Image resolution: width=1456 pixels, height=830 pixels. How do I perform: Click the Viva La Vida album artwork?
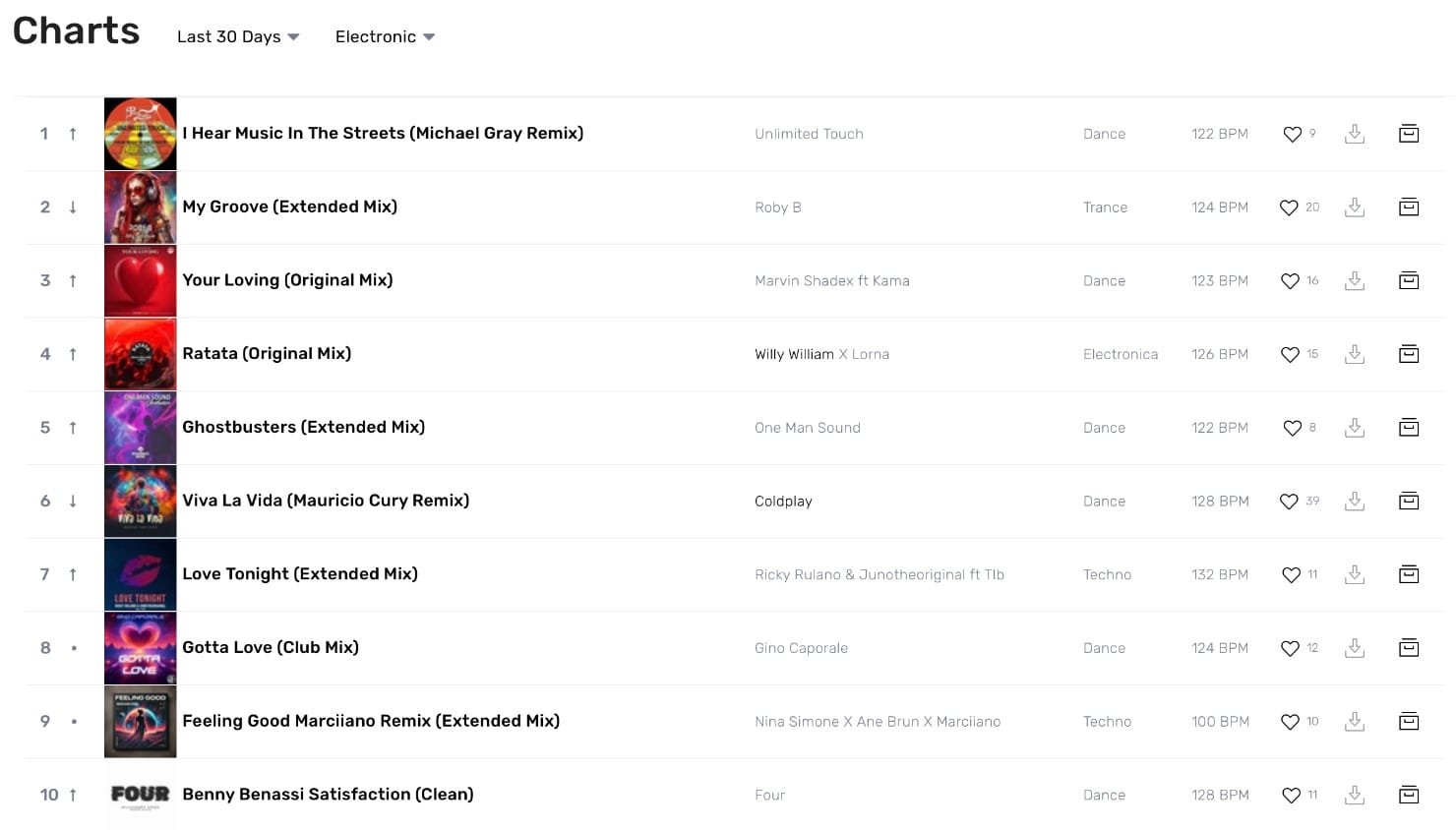[140, 501]
